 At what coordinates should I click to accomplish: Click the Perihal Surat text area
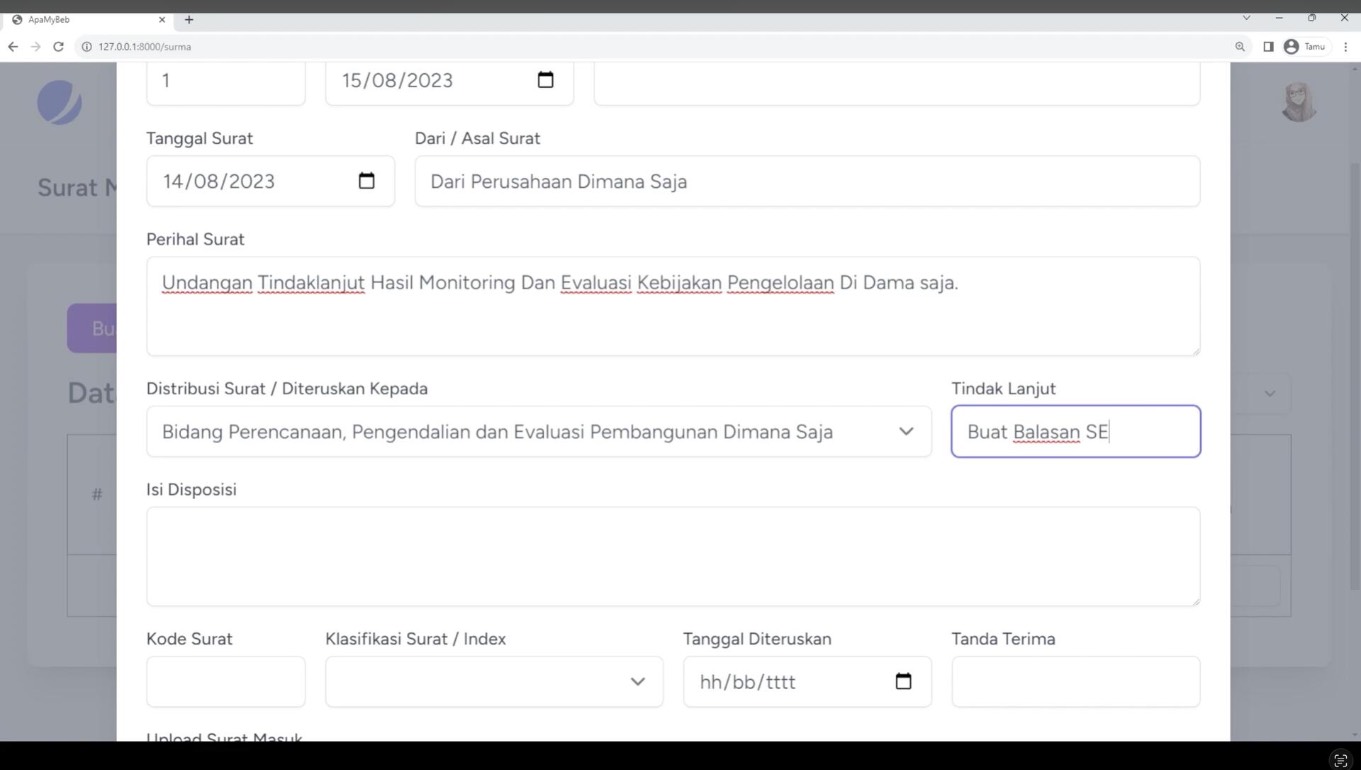(673, 306)
